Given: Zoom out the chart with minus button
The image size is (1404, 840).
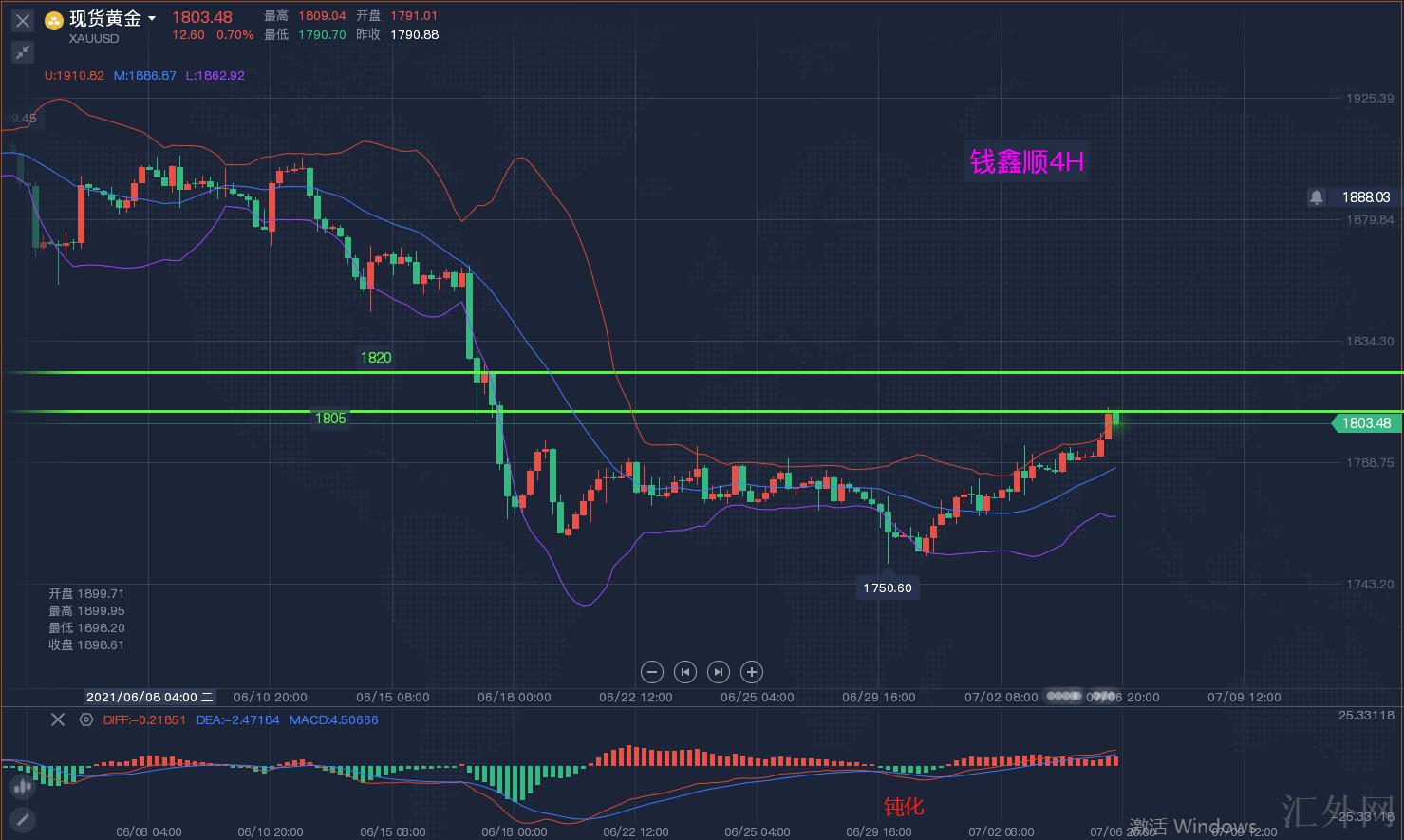Looking at the screenshot, I should coord(651,672).
